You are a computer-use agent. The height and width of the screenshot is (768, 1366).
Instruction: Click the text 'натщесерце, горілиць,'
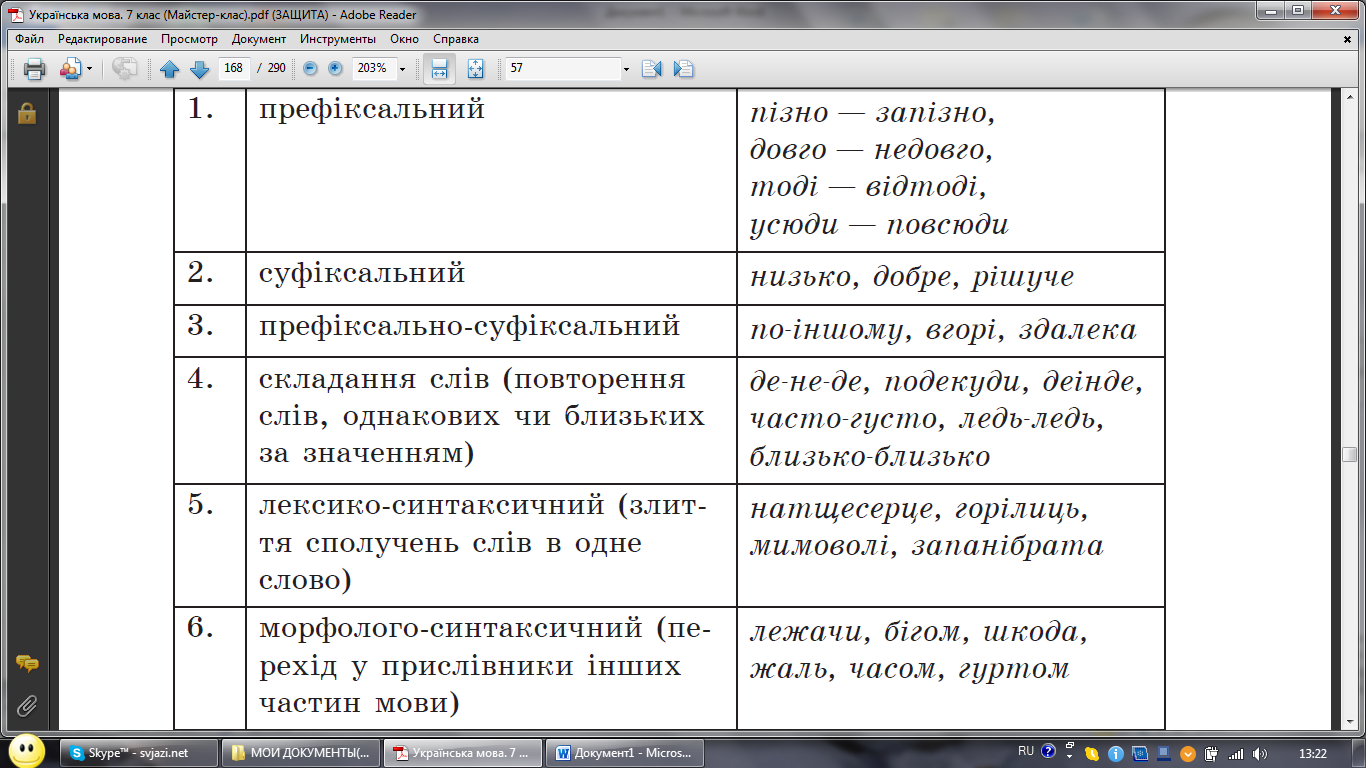[x=919, y=510]
